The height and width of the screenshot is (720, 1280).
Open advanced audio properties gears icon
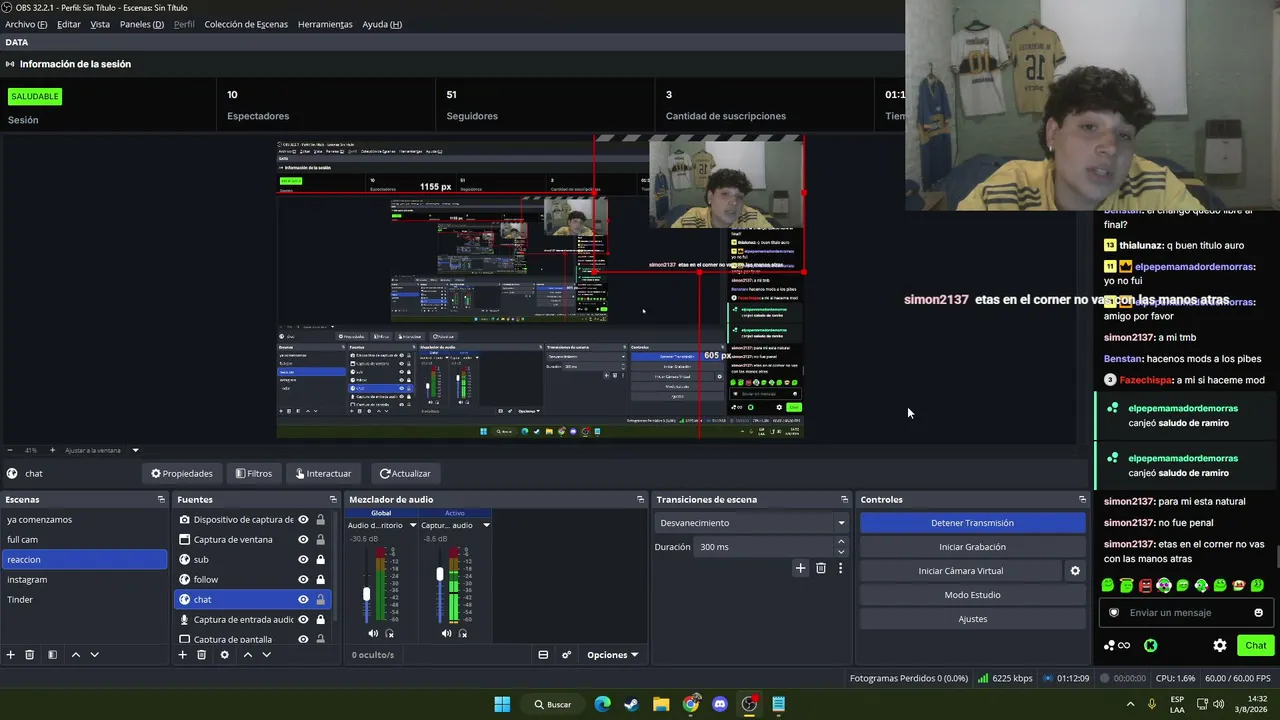click(x=566, y=655)
